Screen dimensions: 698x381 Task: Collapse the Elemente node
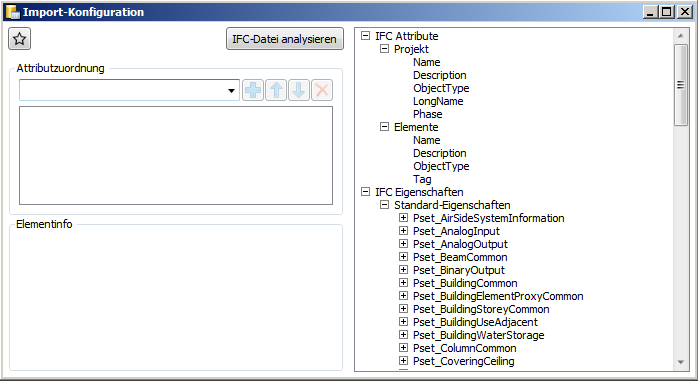pyautogui.click(x=384, y=127)
